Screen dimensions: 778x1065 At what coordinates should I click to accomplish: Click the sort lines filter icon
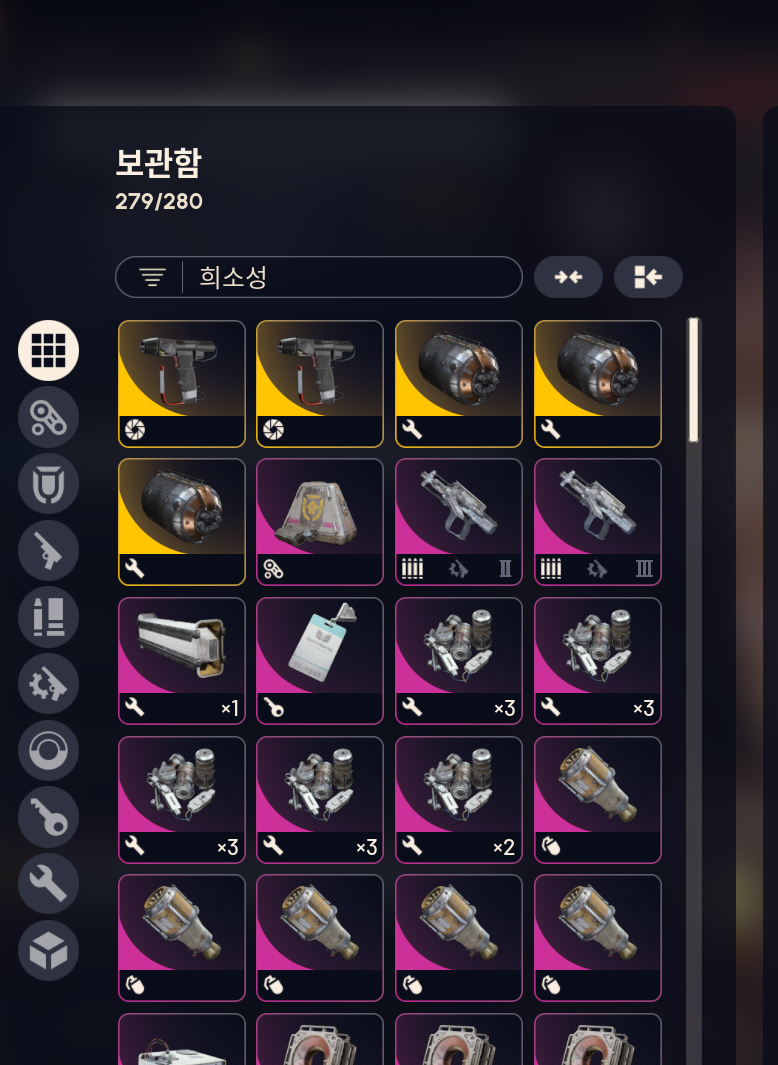(152, 277)
